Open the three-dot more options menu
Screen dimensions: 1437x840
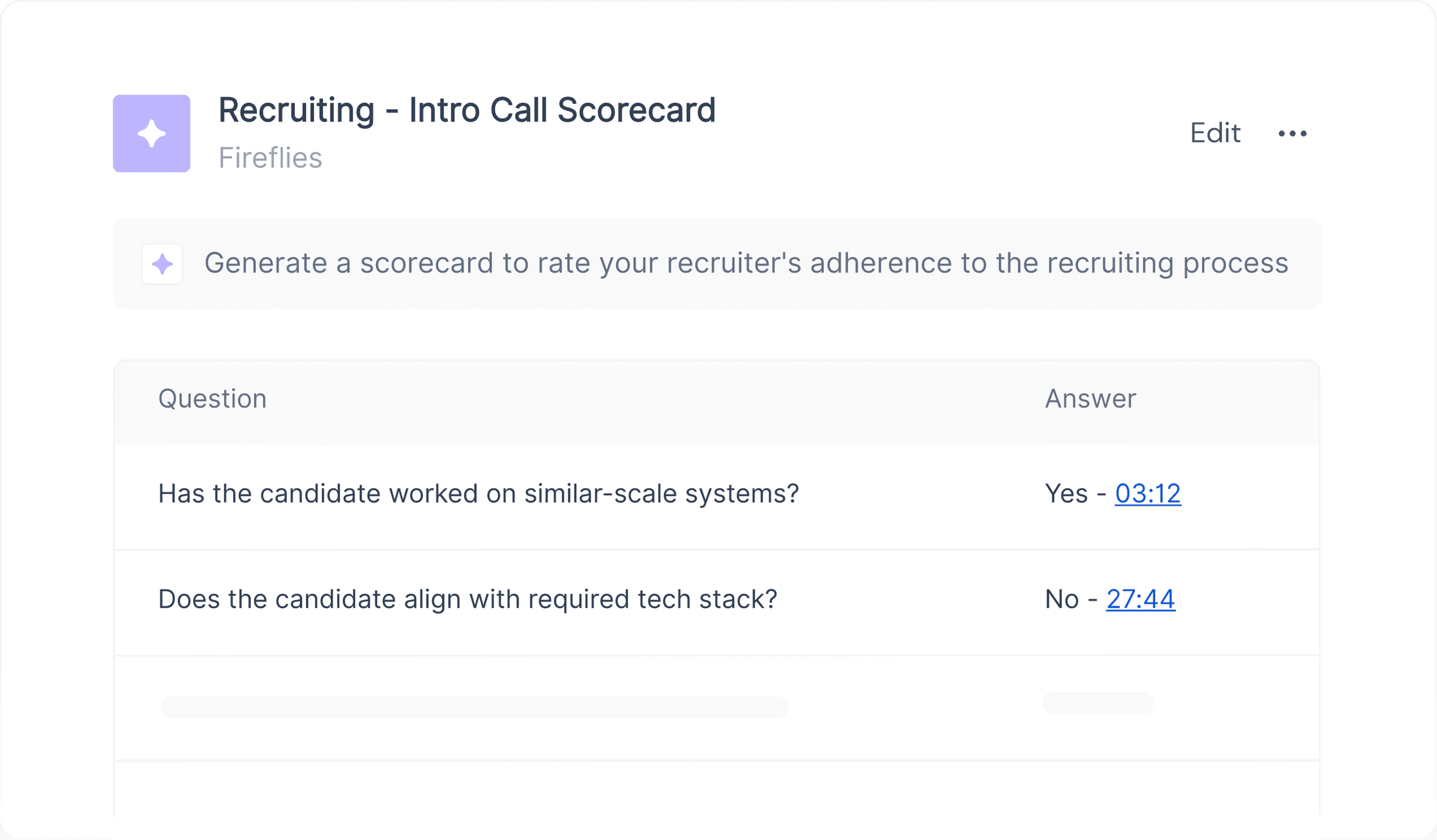pyautogui.click(x=1292, y=133)
